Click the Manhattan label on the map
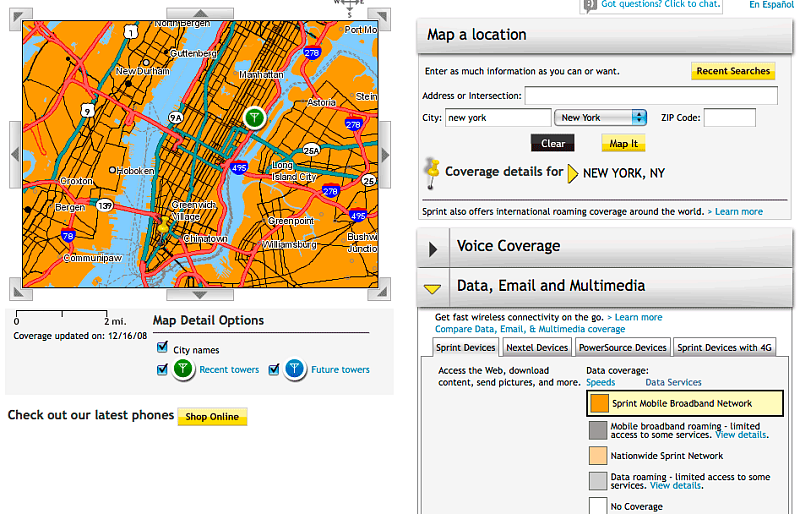 [x=261, y=75]
